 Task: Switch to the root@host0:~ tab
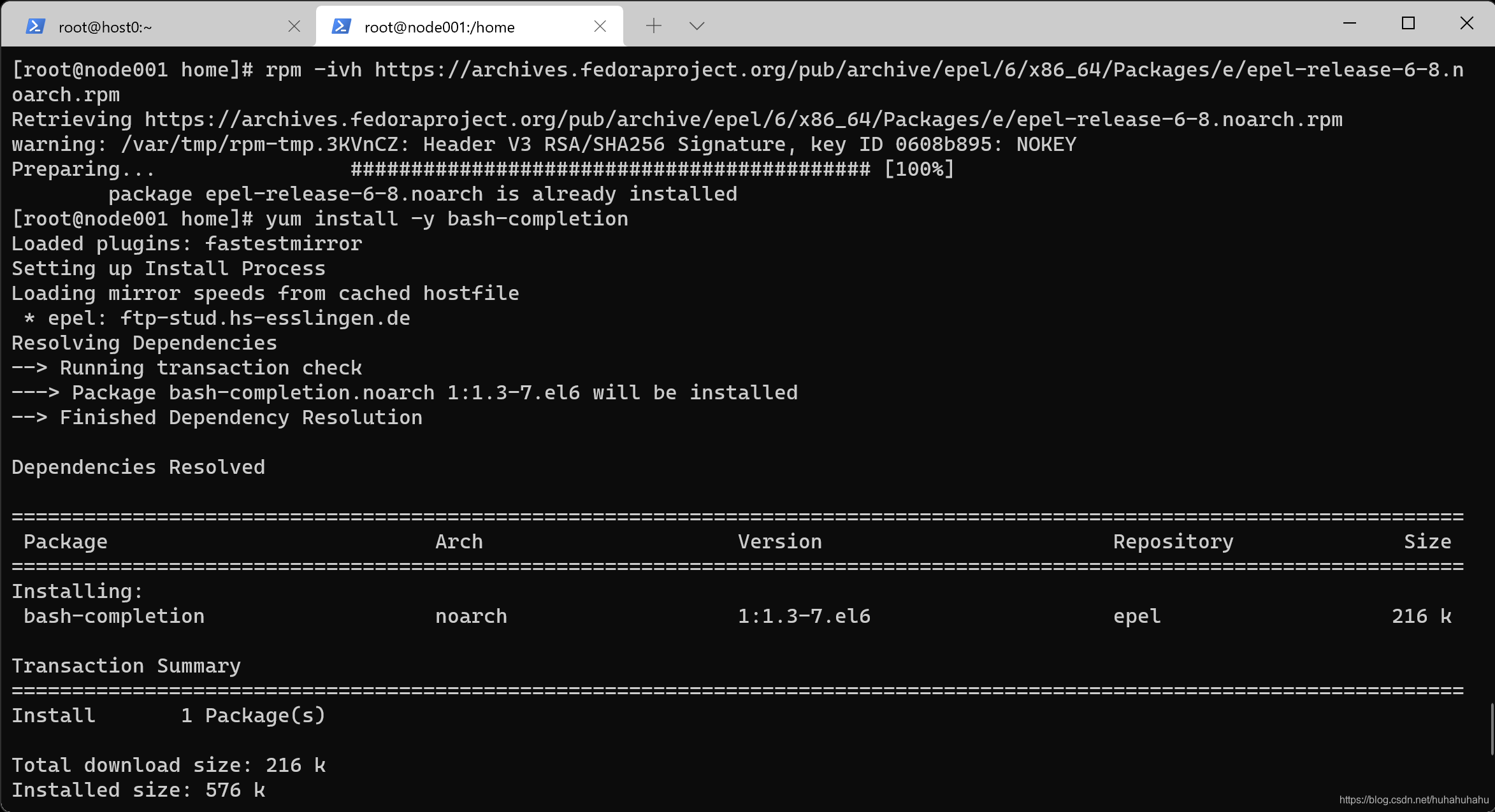point(105,27)
